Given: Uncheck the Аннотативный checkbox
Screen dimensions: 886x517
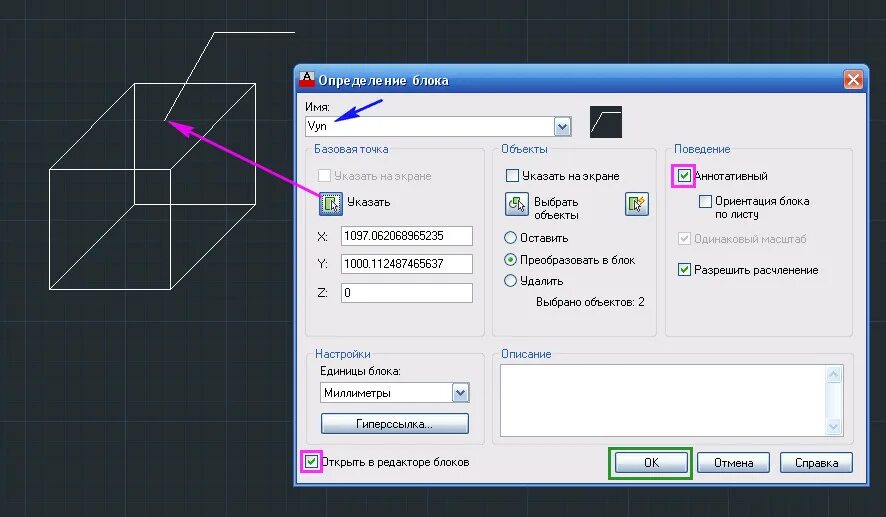Looking at the screenshot, I should [x=684, y=176].
